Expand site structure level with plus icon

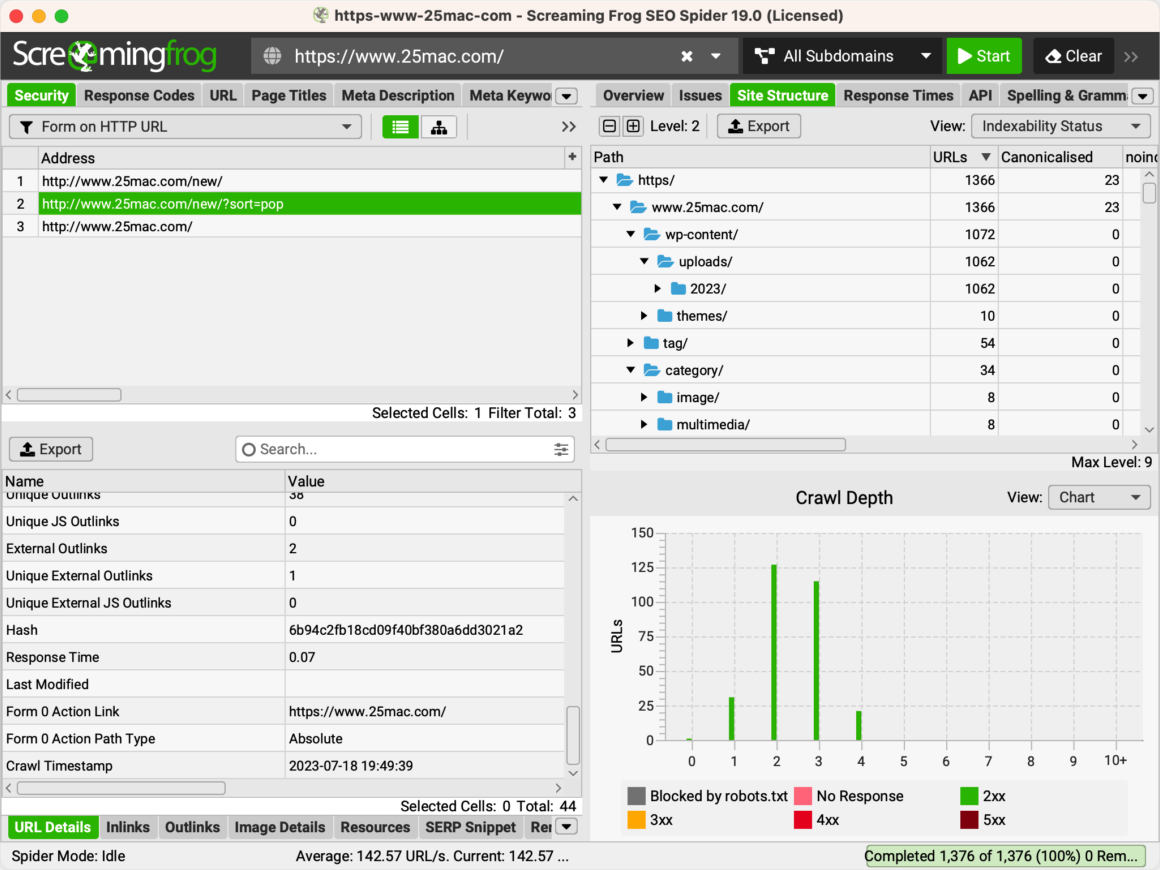tap(633, 127)
